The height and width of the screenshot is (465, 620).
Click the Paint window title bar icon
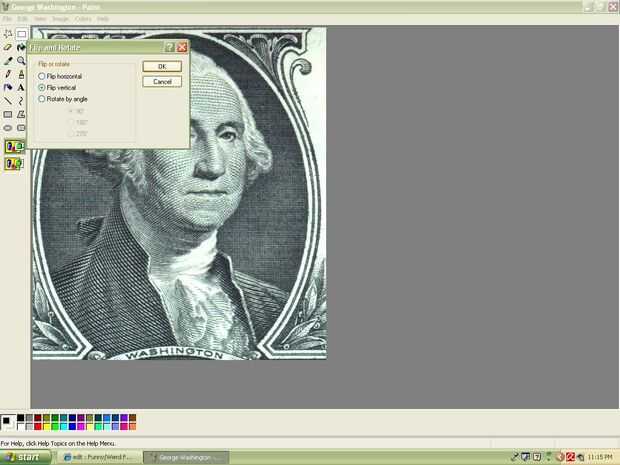(x=5, y=7)
